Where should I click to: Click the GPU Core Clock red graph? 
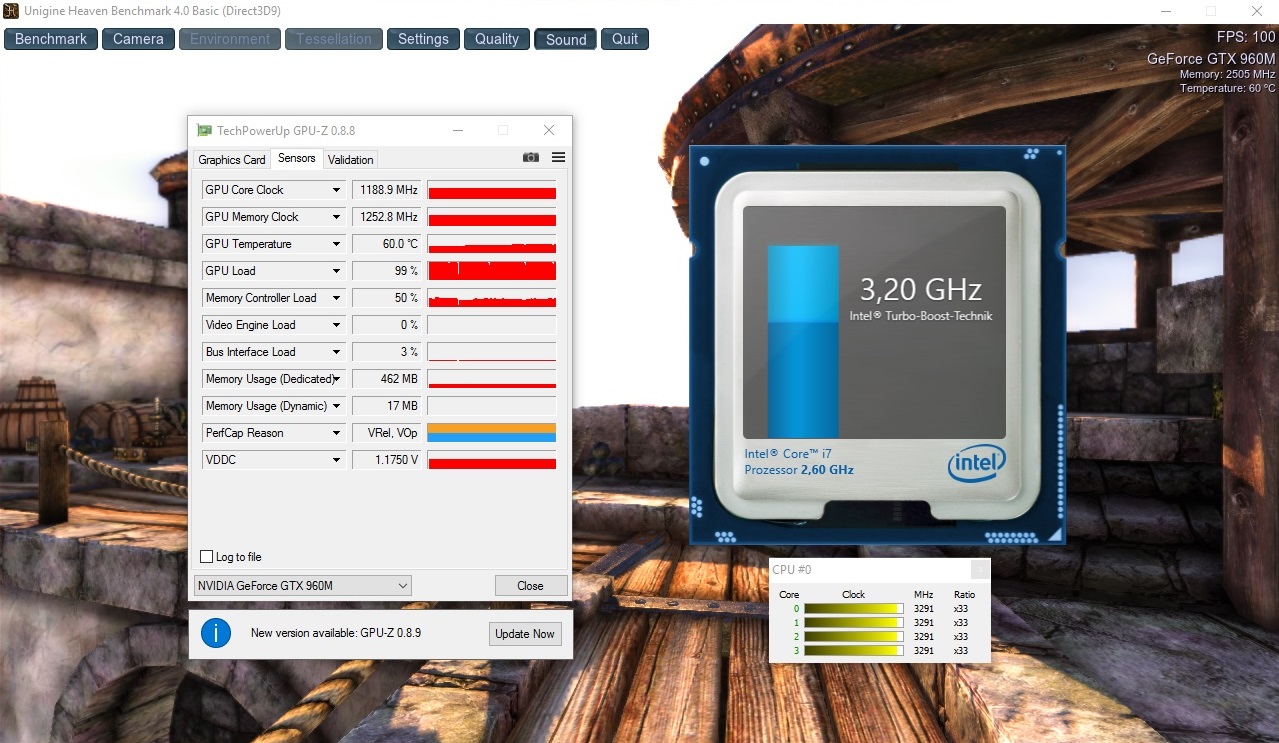pos(491,190)
